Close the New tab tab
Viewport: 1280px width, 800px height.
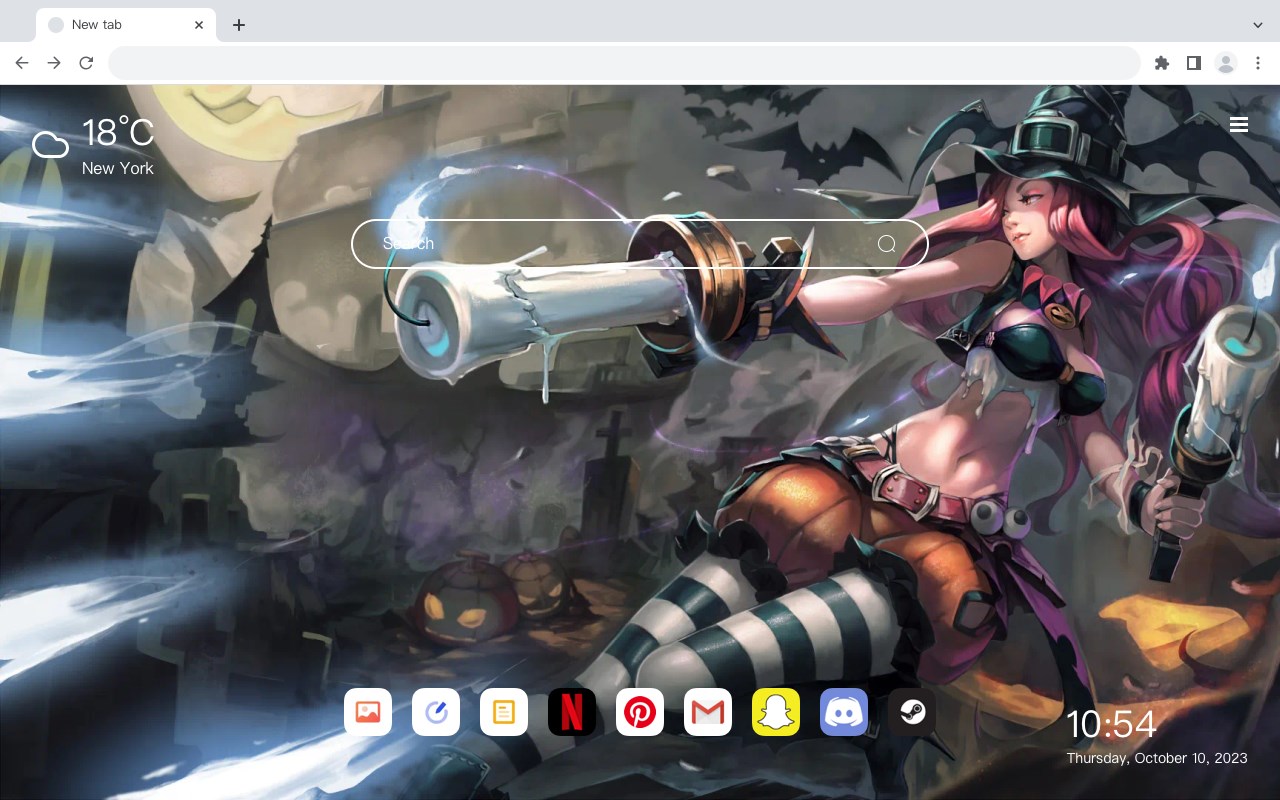tap(199, 25)
